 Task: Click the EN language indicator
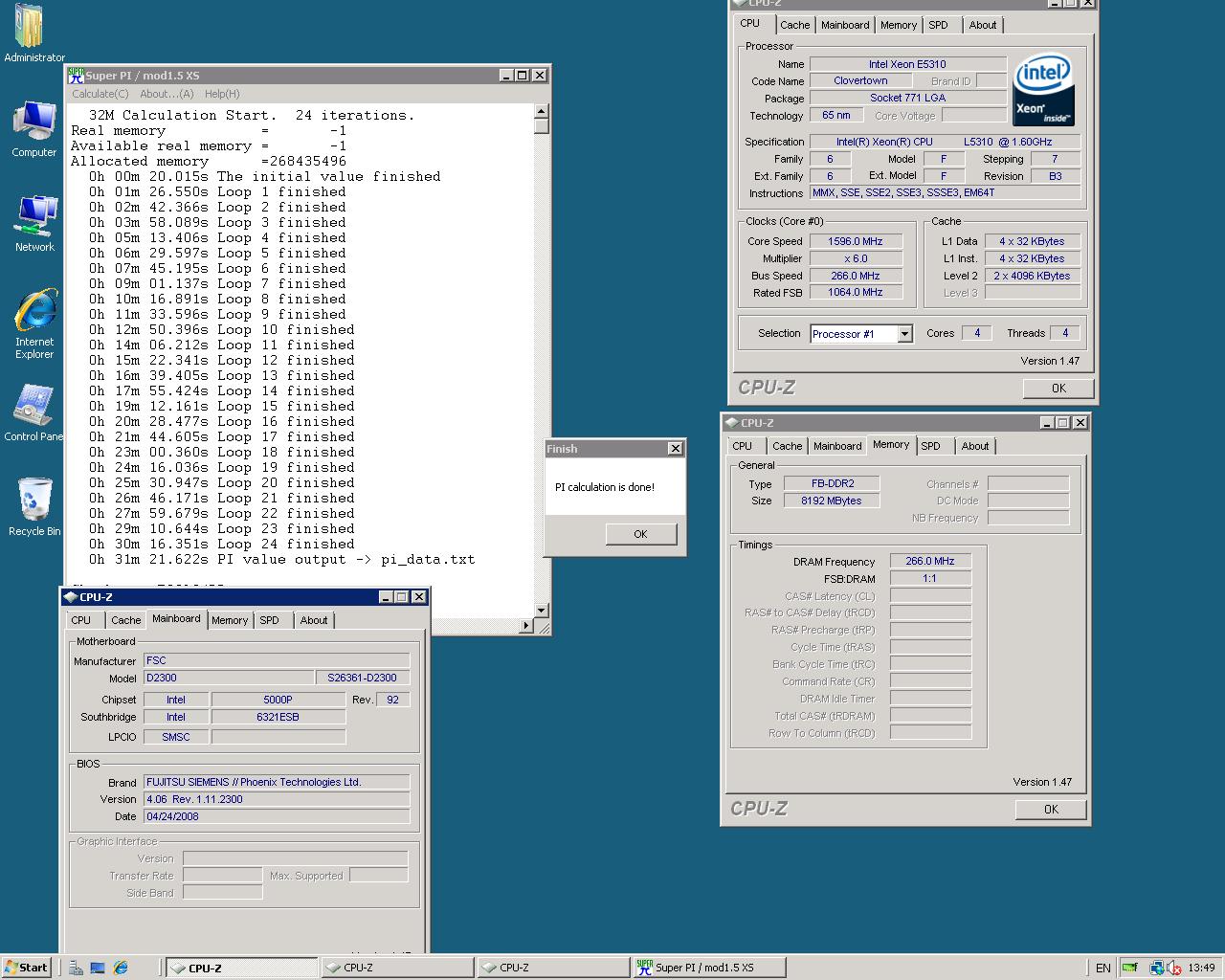click(1102, 968)
